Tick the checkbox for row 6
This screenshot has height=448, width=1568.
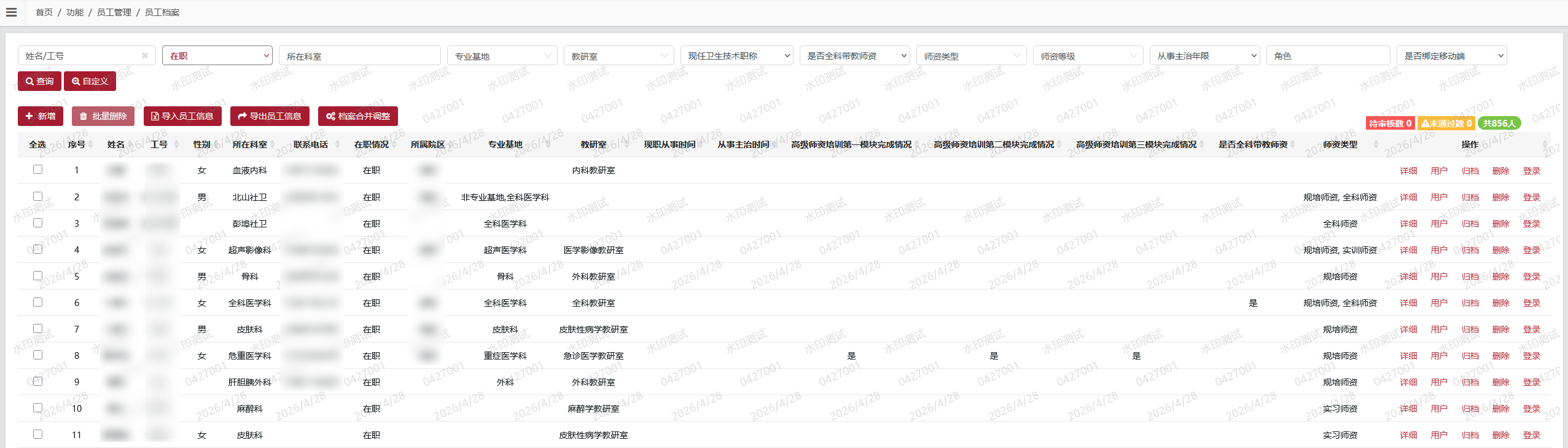coord(38,302)
